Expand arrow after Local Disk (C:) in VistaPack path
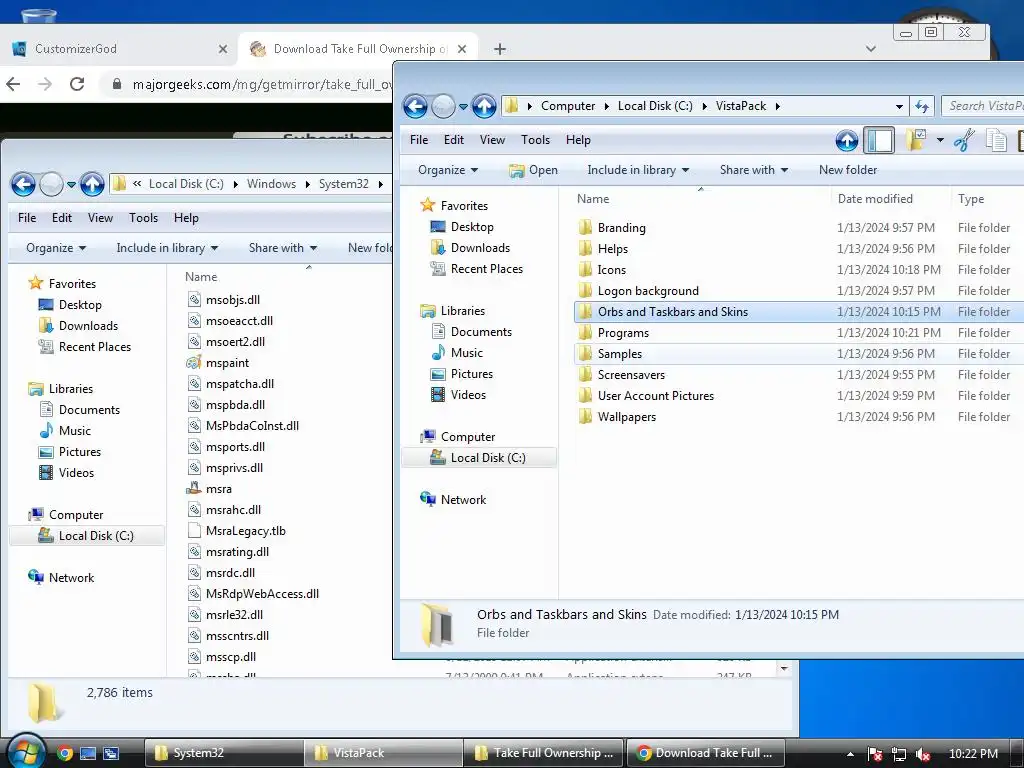This screenshot has height=768, width=1024. (x=705, y=106)
